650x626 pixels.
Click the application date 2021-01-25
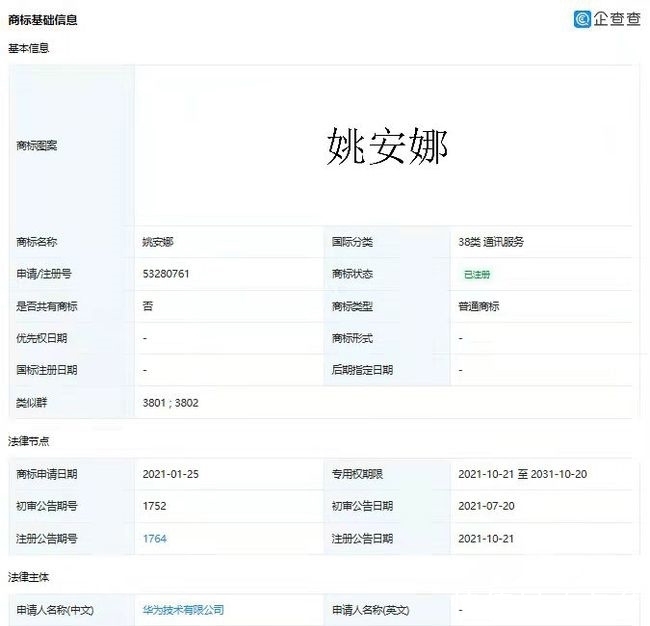click(171, 474)
